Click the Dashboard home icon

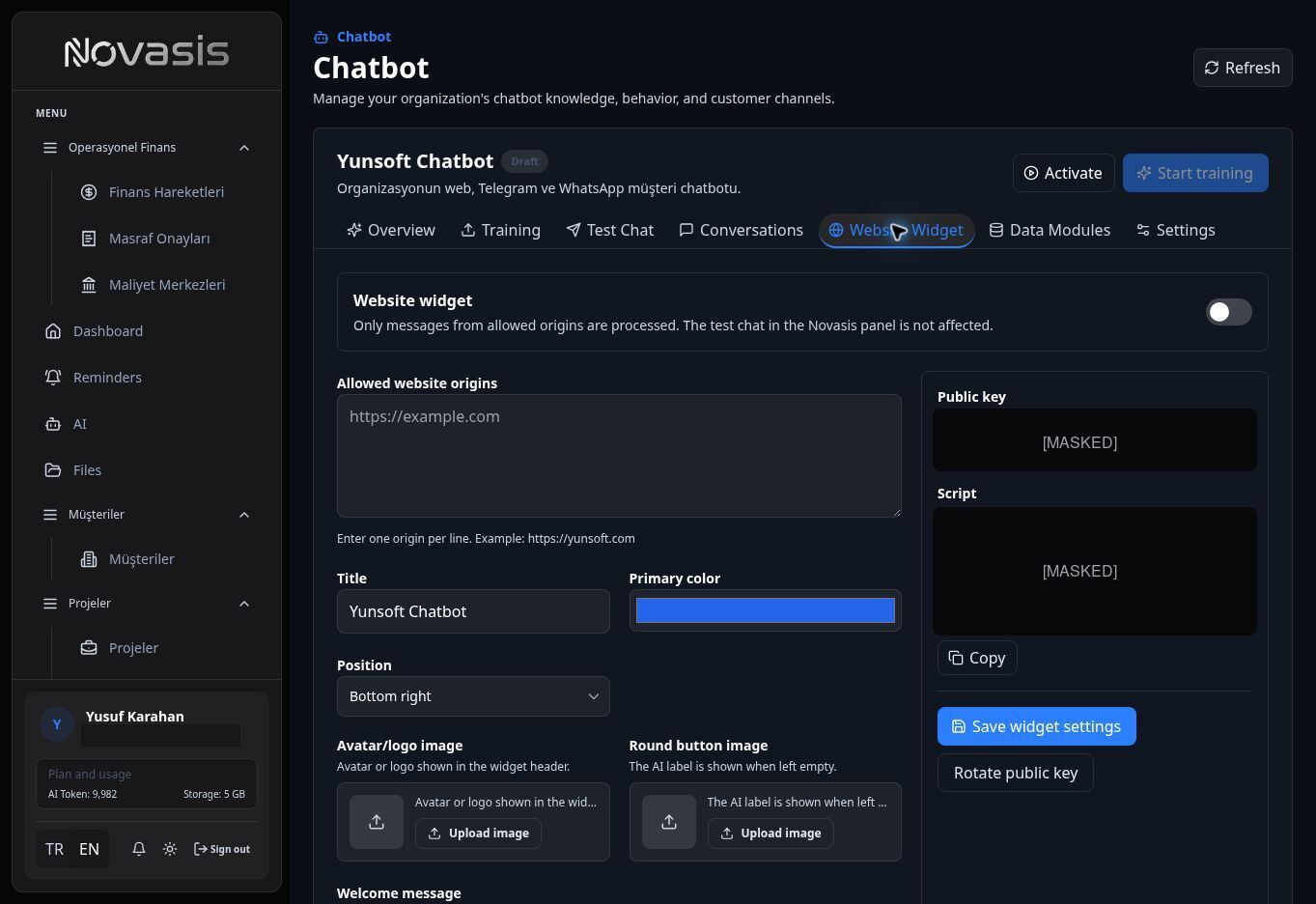(x=53, y=331)
